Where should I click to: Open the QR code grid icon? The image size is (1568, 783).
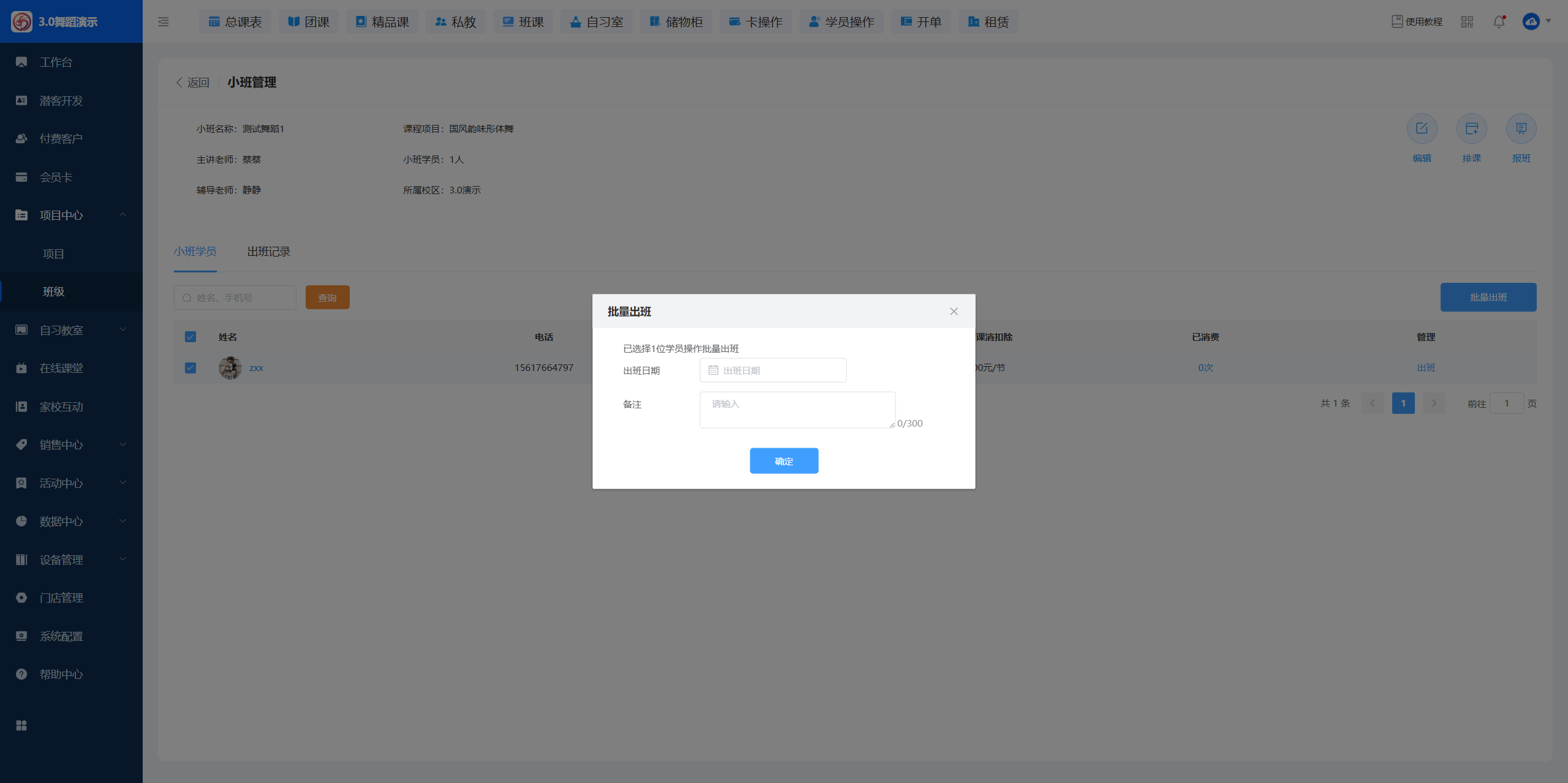1467,22
